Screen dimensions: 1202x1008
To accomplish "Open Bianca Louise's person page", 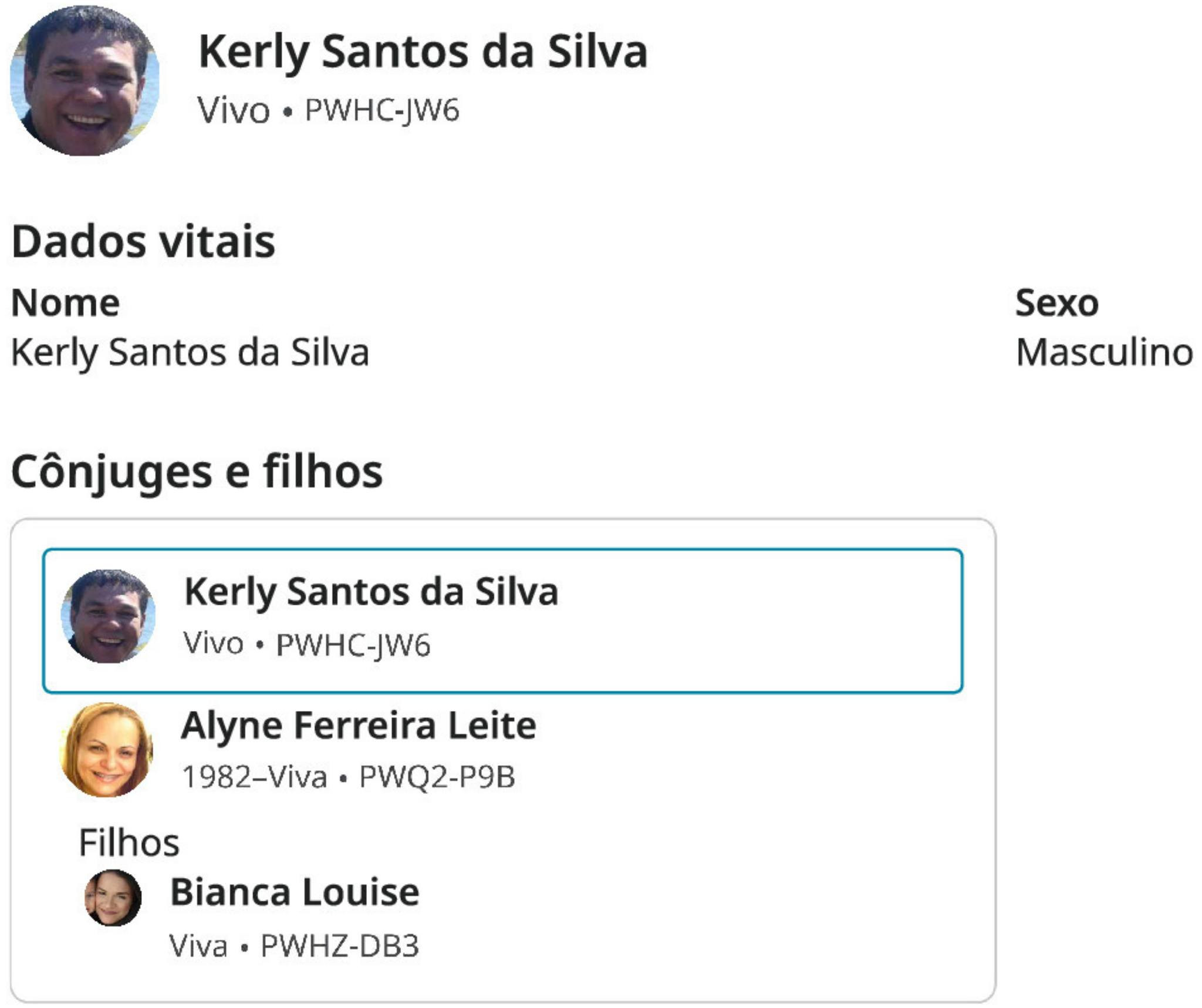I will [295, 892].
